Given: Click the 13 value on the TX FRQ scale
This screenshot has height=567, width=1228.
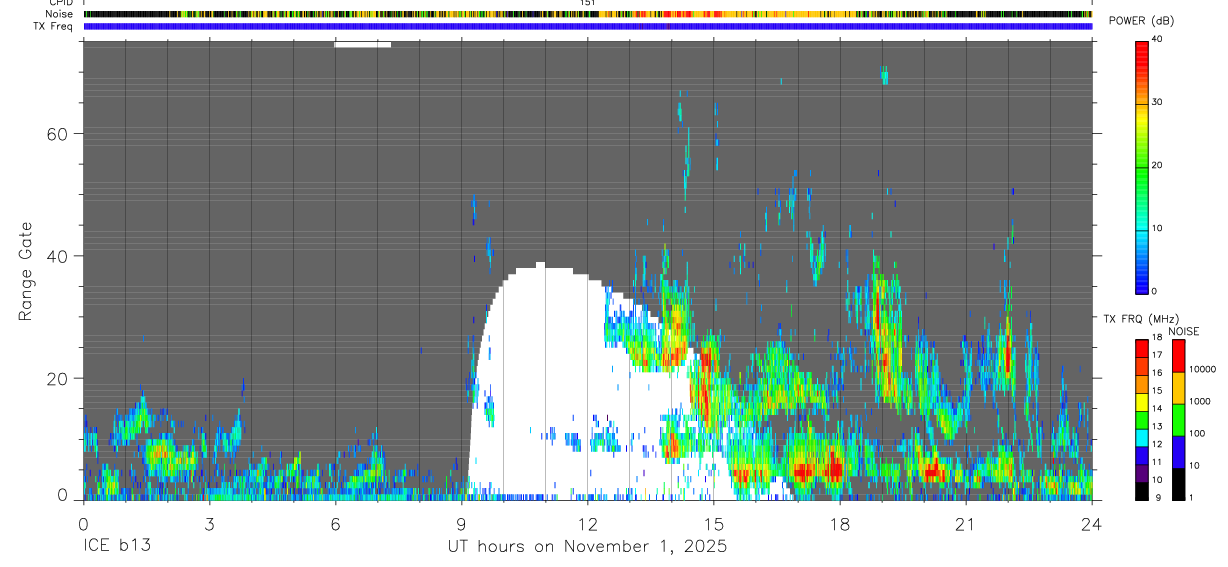Looking at the screenshot, I should coord(1157,427).
